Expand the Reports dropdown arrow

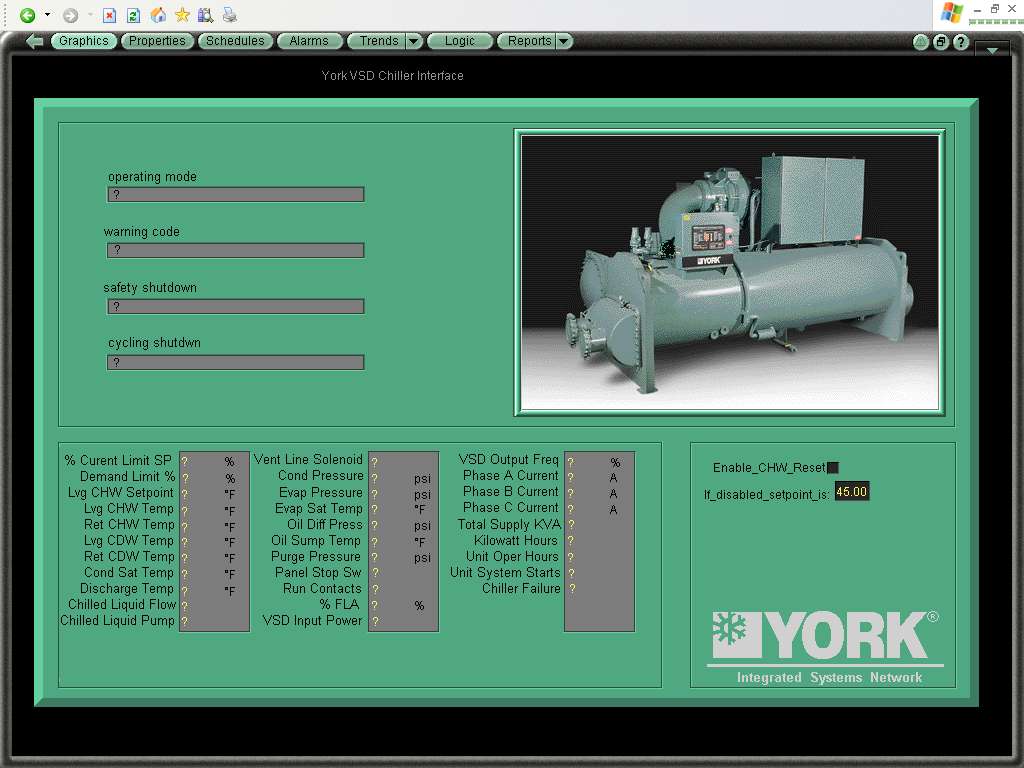tap(564, 41)
